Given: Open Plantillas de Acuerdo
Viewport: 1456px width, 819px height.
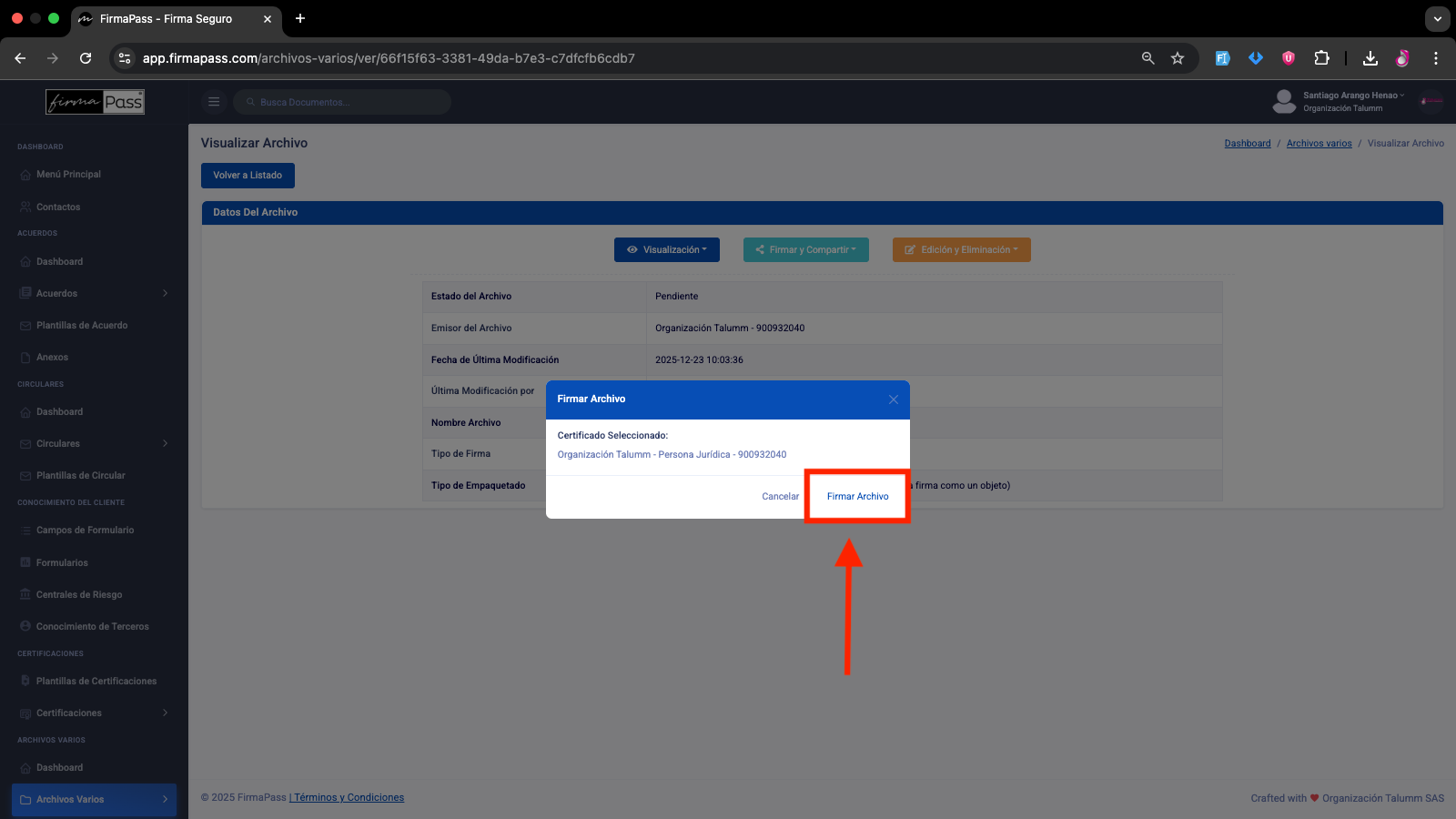Looking at the screenshot, I should 82,325.
